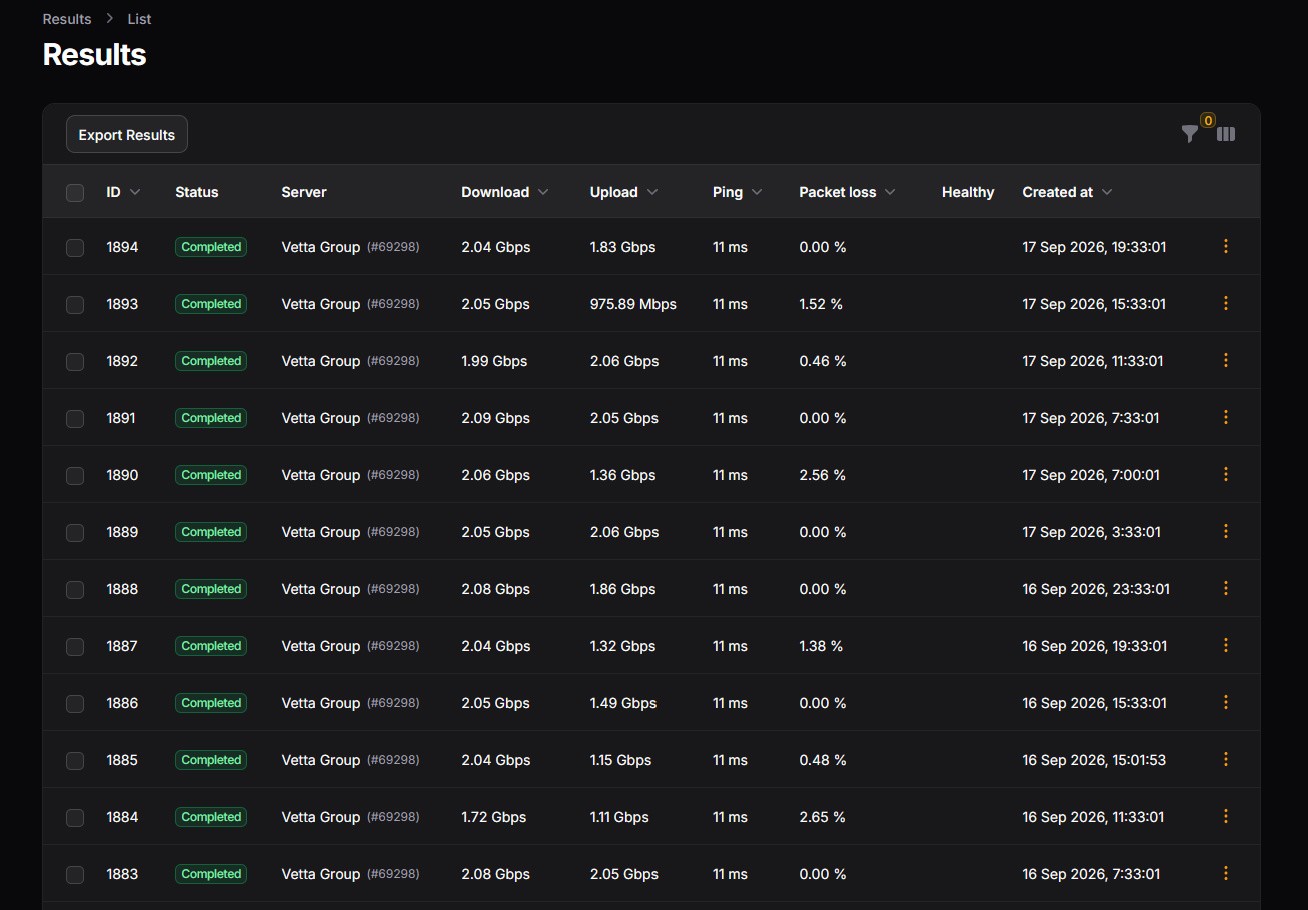
Task: Open the table filter funnel icon
Action: tap(1189, 134)
